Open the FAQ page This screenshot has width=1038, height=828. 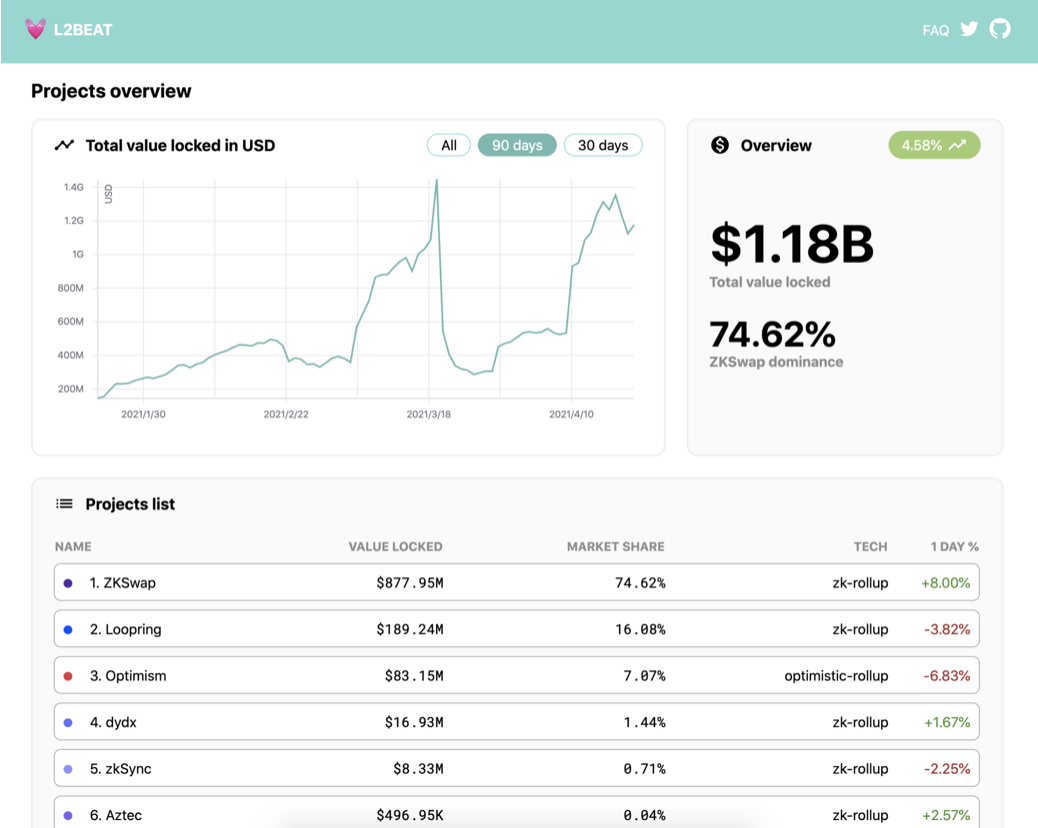[936, 30]
